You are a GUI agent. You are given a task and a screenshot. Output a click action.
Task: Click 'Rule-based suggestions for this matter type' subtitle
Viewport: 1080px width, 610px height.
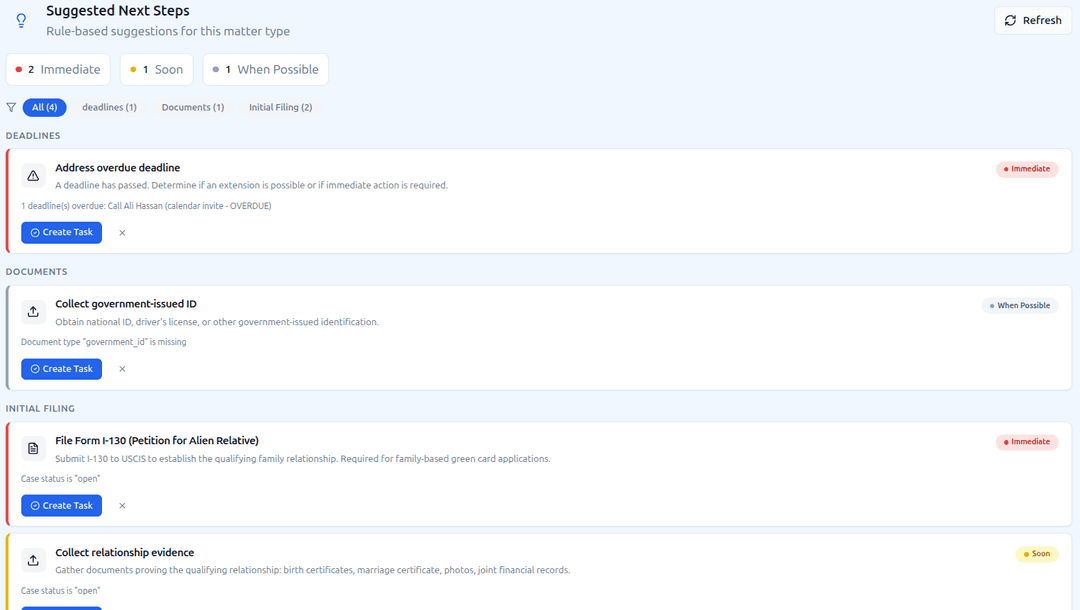point(168,31)
